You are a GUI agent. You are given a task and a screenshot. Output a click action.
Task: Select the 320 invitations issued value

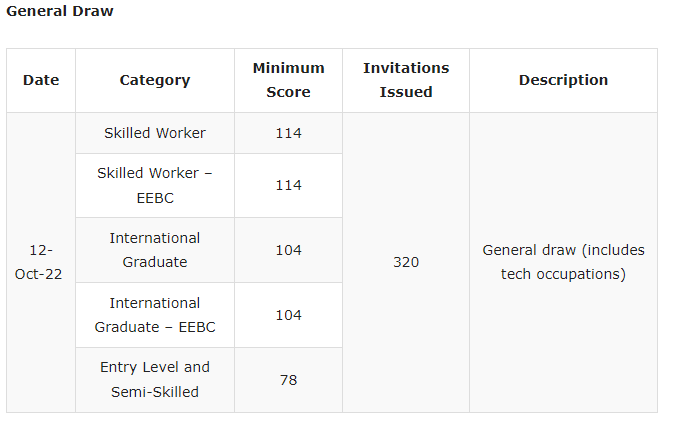tap(406, 262)
